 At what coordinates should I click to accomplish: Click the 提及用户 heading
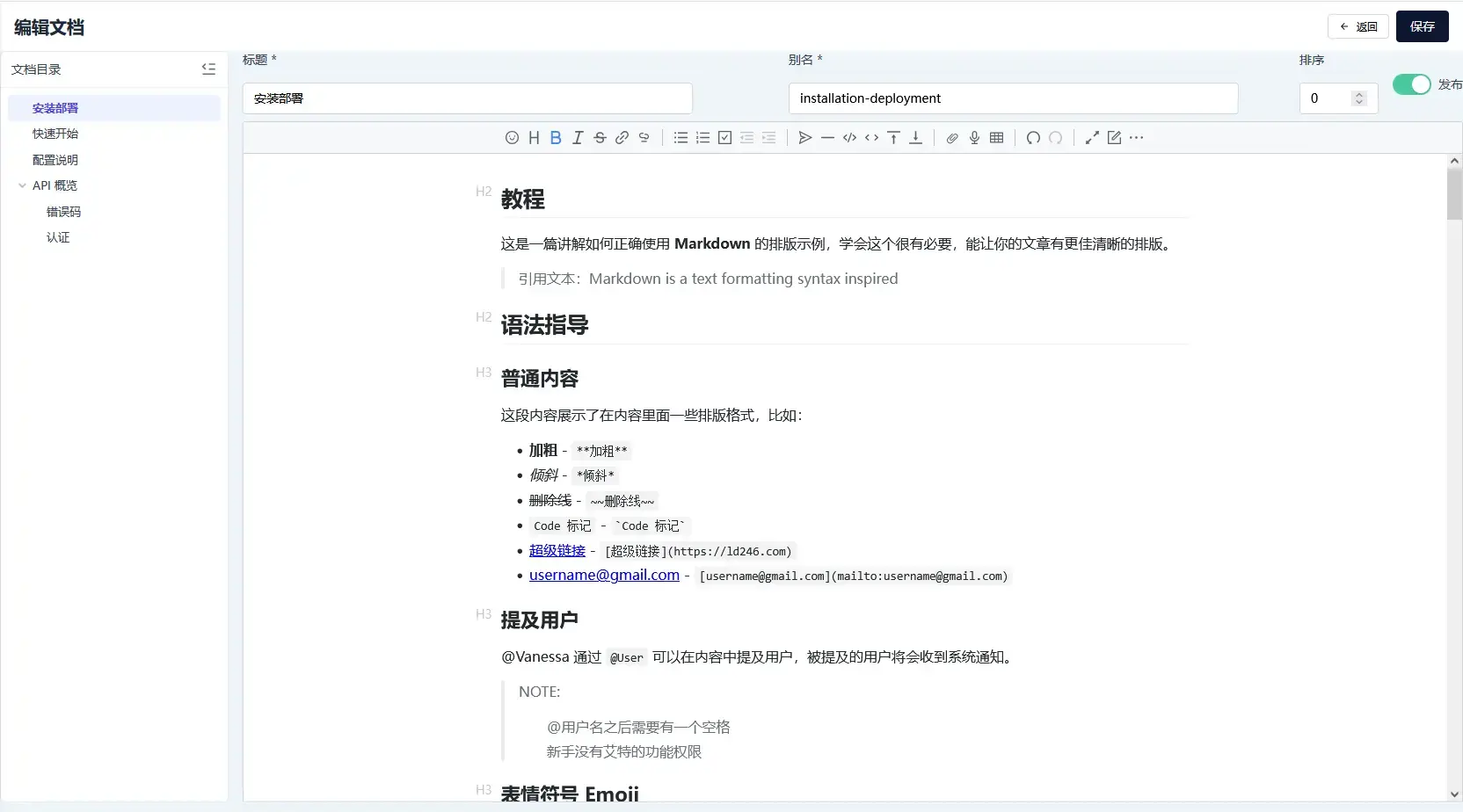(x=540, y=620)
